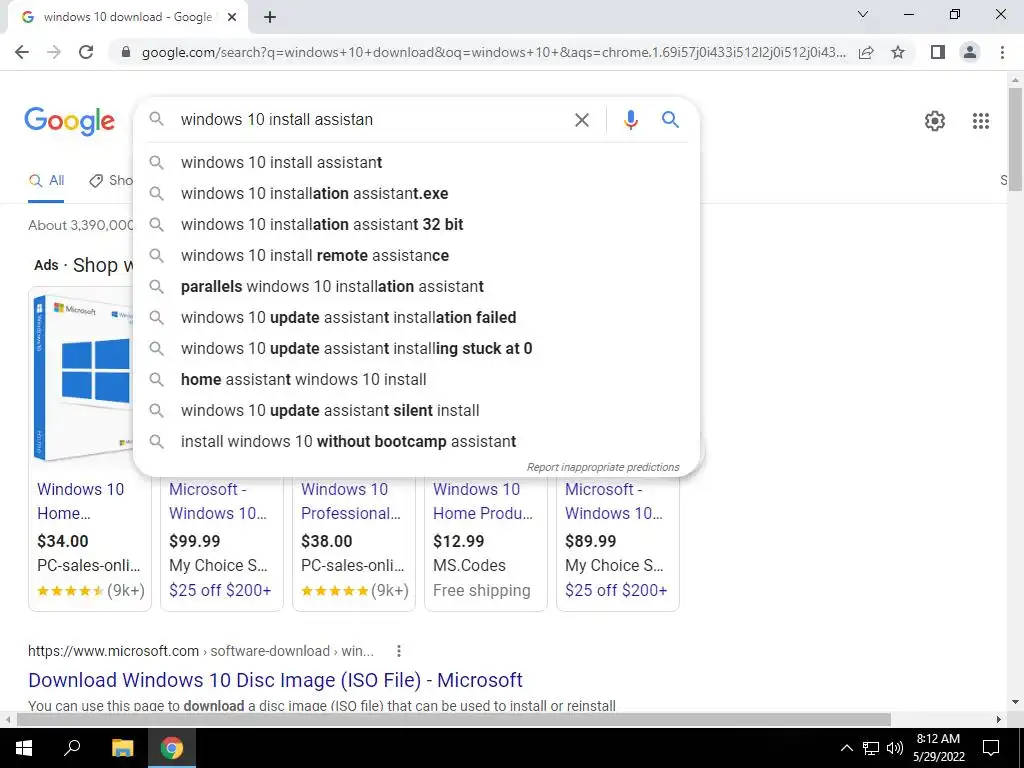Select suggestion 'parallels windows 10 installation assistant'
Viewport: 1024px width, 768px height.
[416, 287]
